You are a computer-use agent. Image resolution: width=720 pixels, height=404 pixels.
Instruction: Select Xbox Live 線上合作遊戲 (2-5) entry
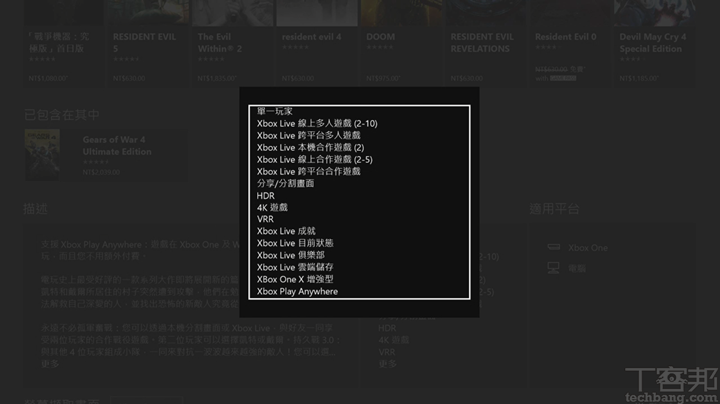(315, 159)
